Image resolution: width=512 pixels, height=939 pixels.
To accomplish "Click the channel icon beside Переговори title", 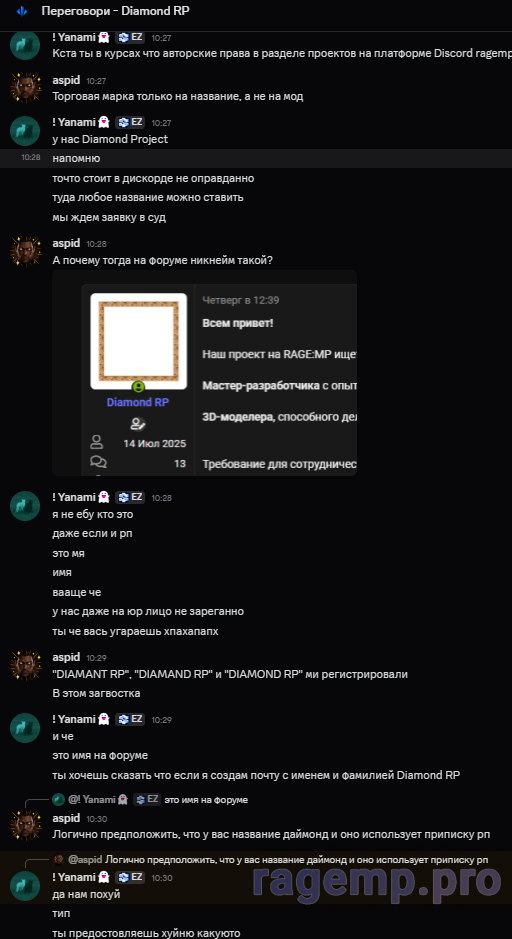I will point(22,11).
